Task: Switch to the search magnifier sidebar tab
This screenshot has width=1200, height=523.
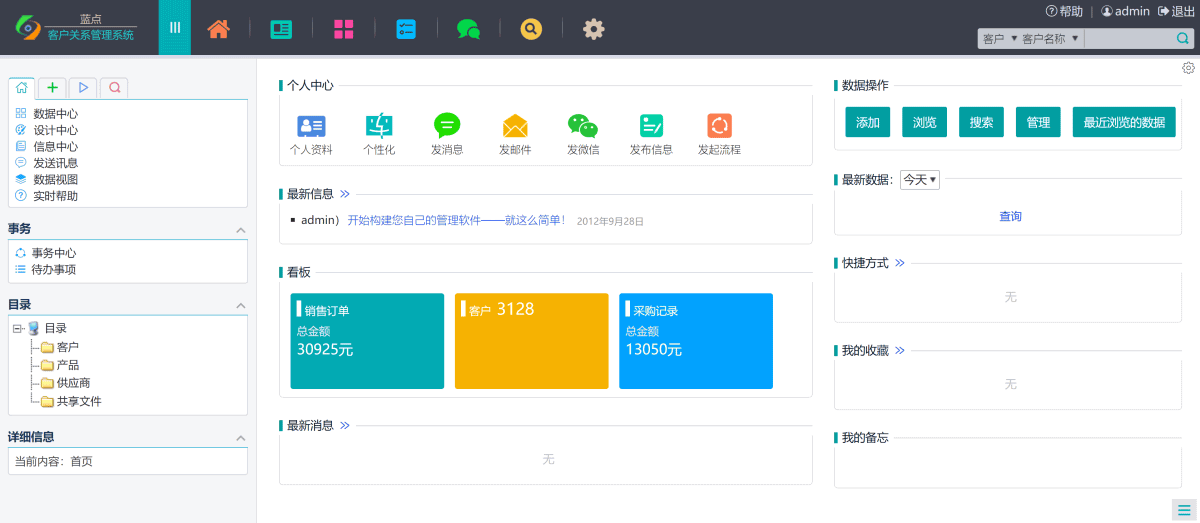Action: click(114, 88)
